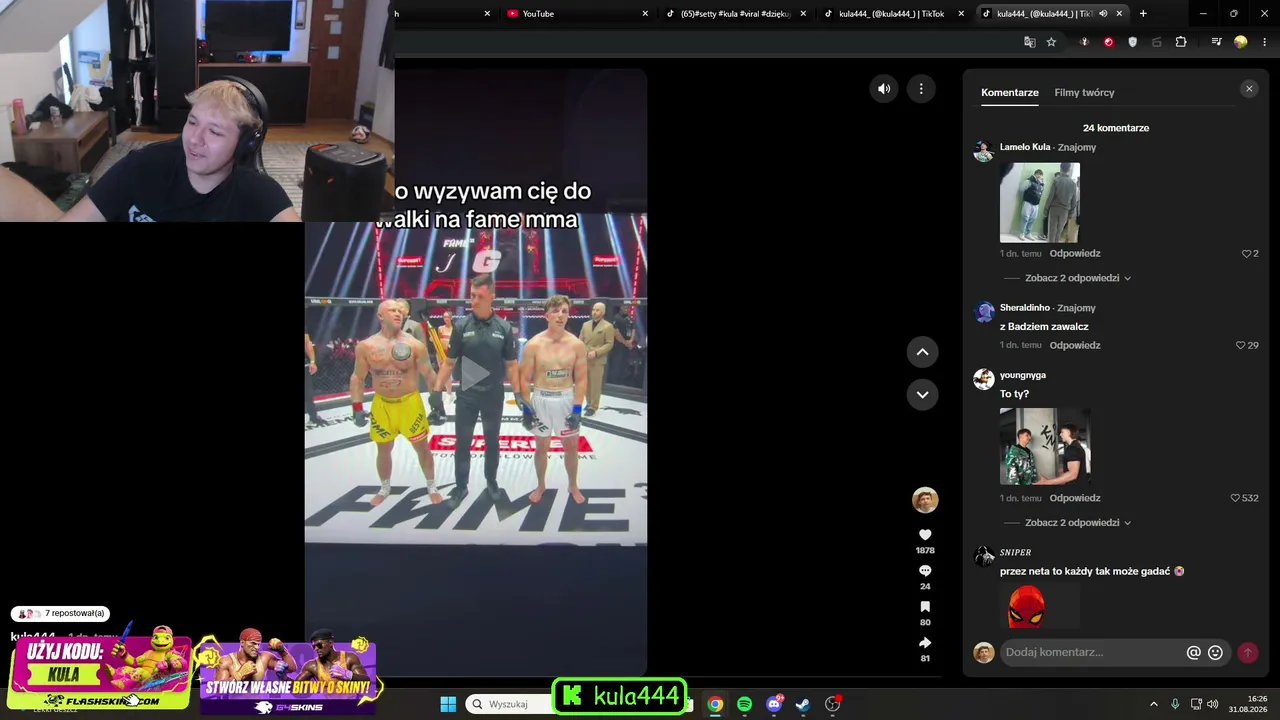
Task: Expand replies under youngnyga's comment
Action: pyautogui.click(x=1078, y=523)
